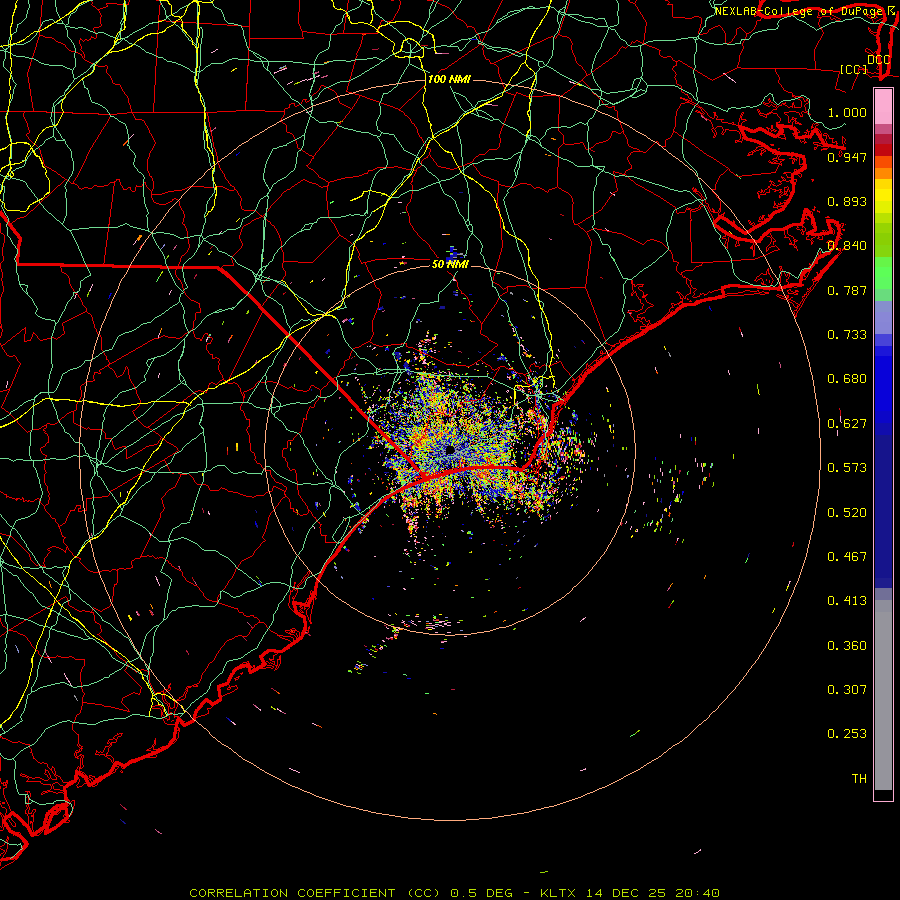Click the 0.360 color scale value
Image resolution: width=900 pixels, height=900 pixels.
coord(847,646)
